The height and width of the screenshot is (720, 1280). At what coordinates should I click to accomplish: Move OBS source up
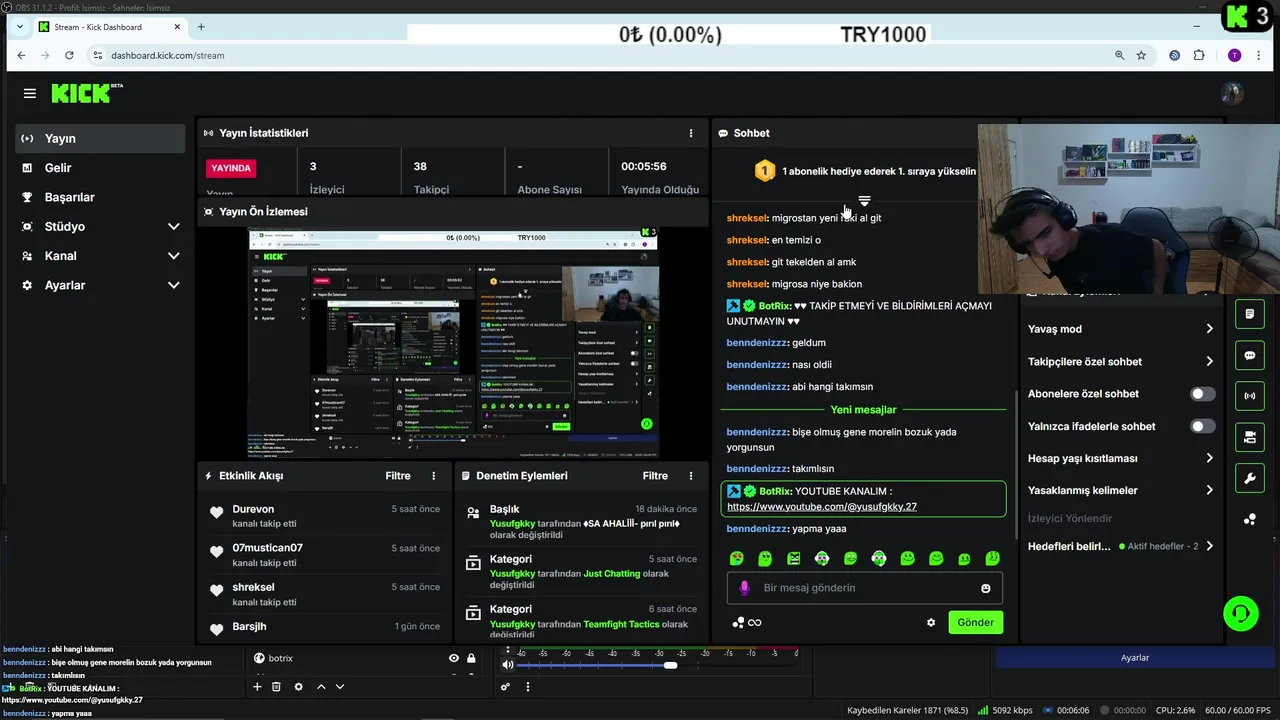[x=321, y=687]
